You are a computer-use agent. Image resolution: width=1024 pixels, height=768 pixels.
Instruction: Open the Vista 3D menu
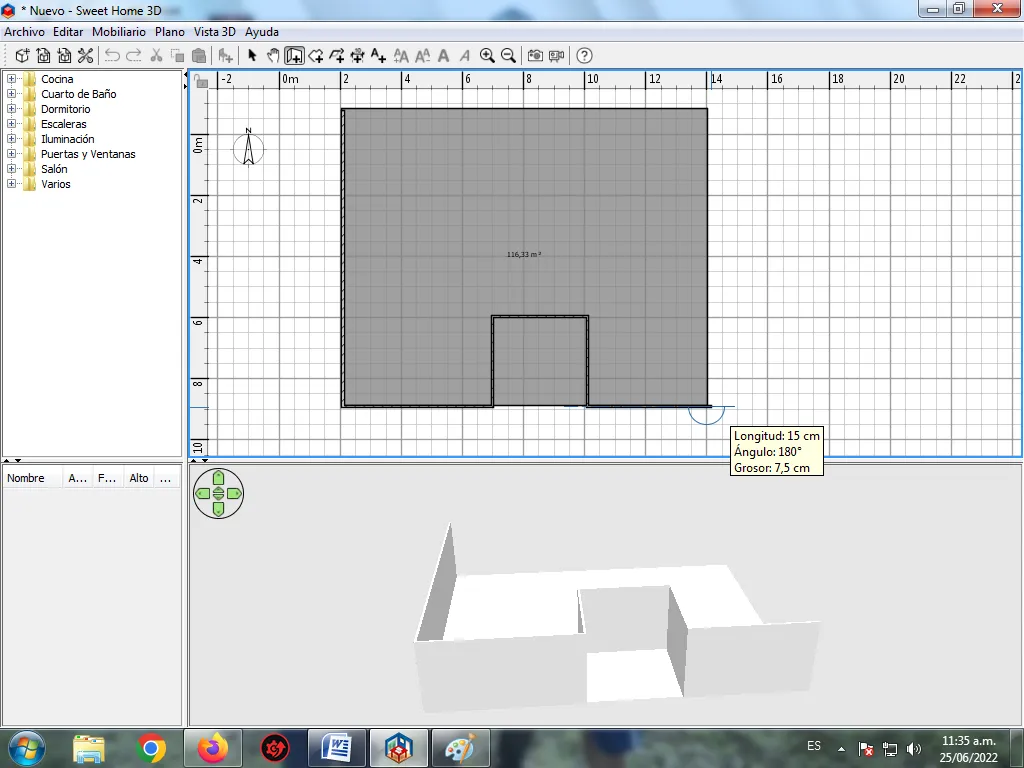215,32
